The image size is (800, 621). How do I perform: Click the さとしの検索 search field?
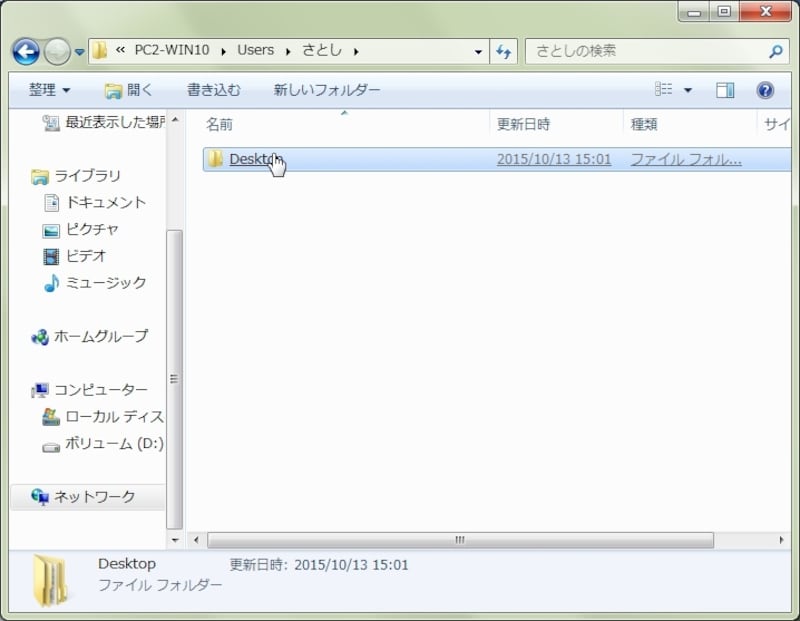click(645, 51)
